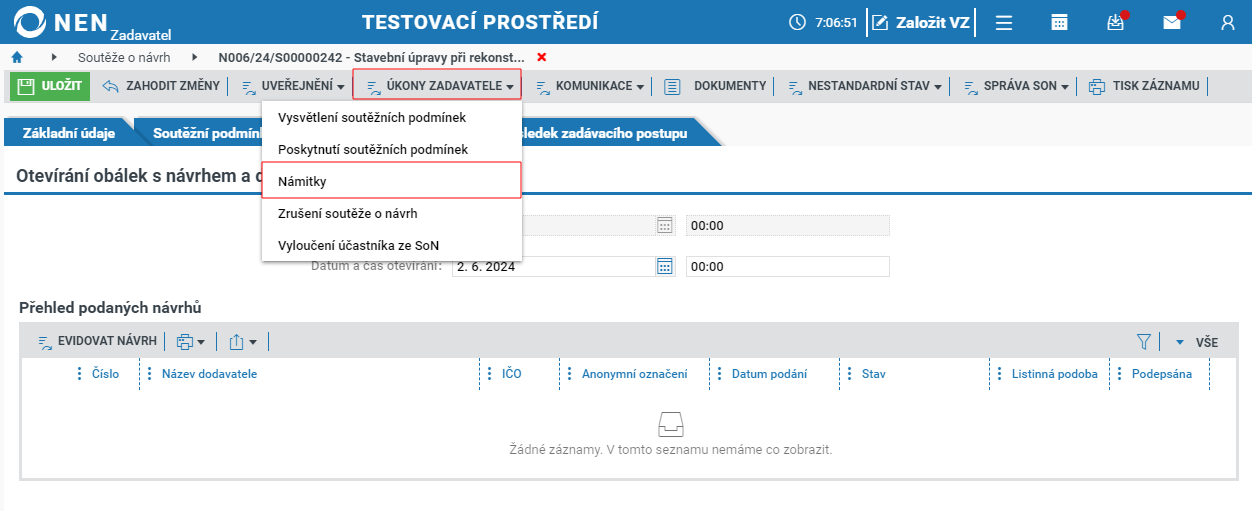This screenshot has width=1252, height=511.
Task: Open the hamburger menu icon in header
Action: [x=1005, y=22]
